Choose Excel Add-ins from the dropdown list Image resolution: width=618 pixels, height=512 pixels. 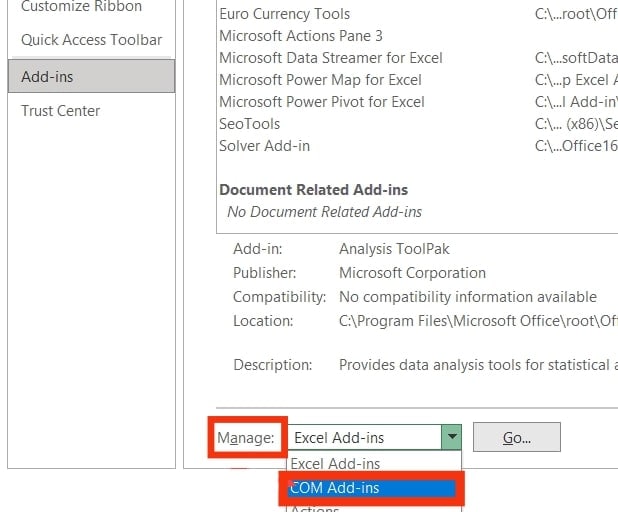click(x=374, y=464)
